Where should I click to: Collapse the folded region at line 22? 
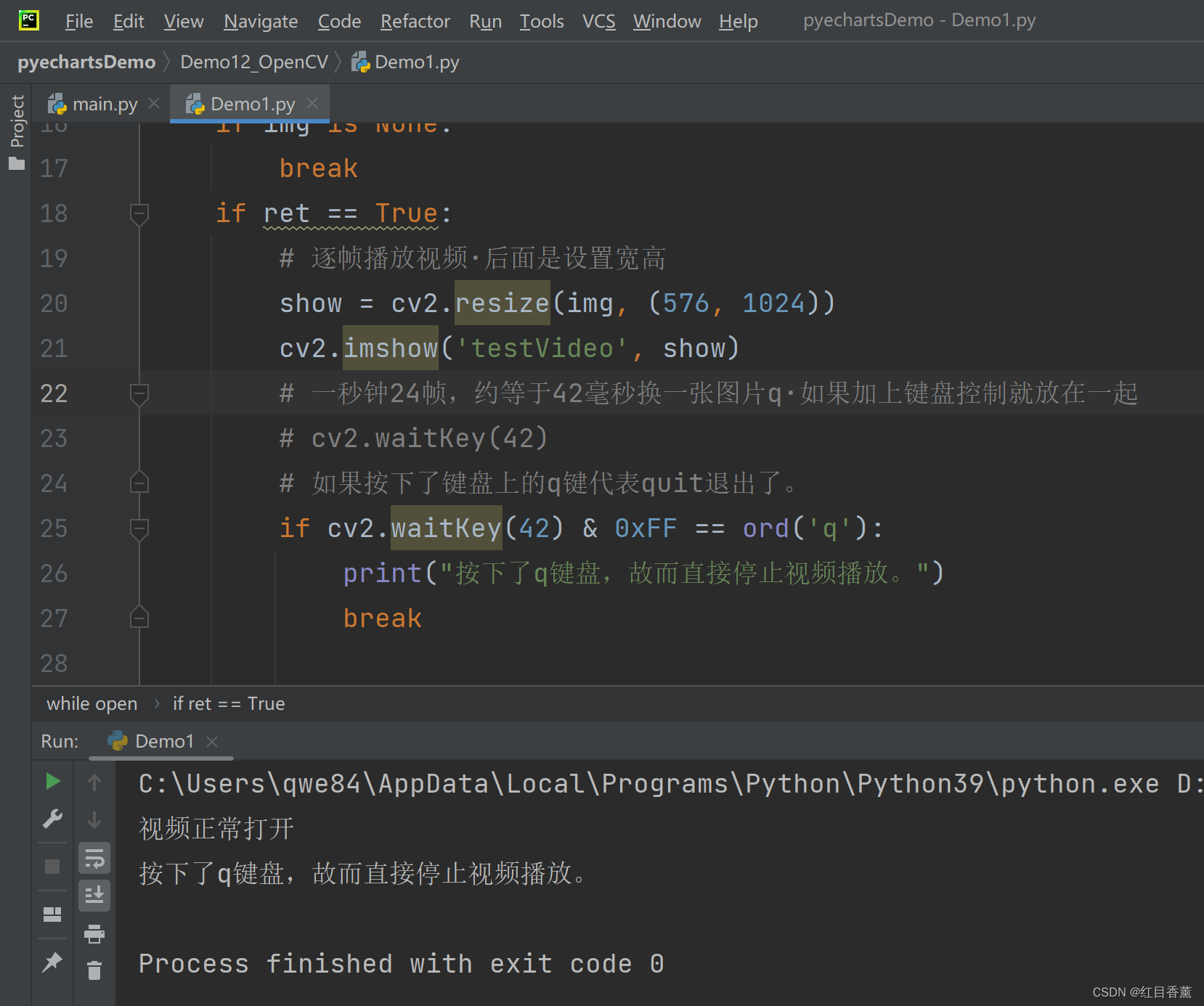coord(139,394)
